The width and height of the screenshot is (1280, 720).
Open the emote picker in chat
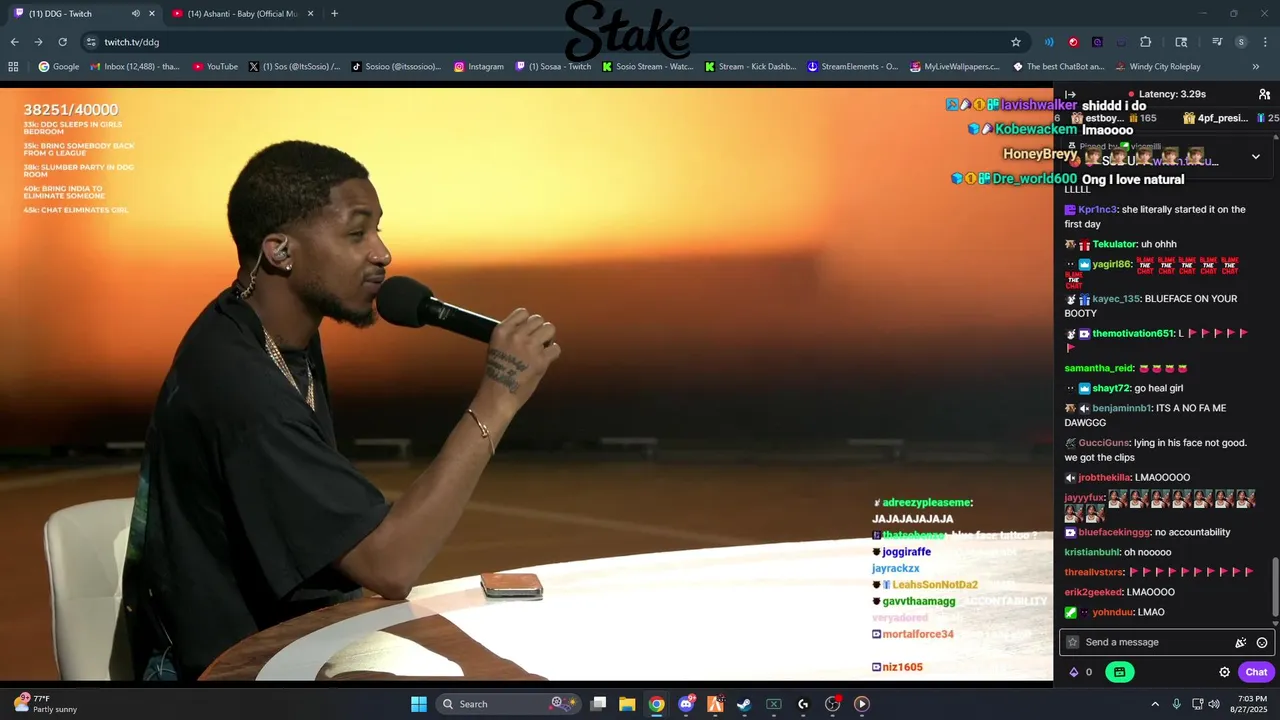1262,643
